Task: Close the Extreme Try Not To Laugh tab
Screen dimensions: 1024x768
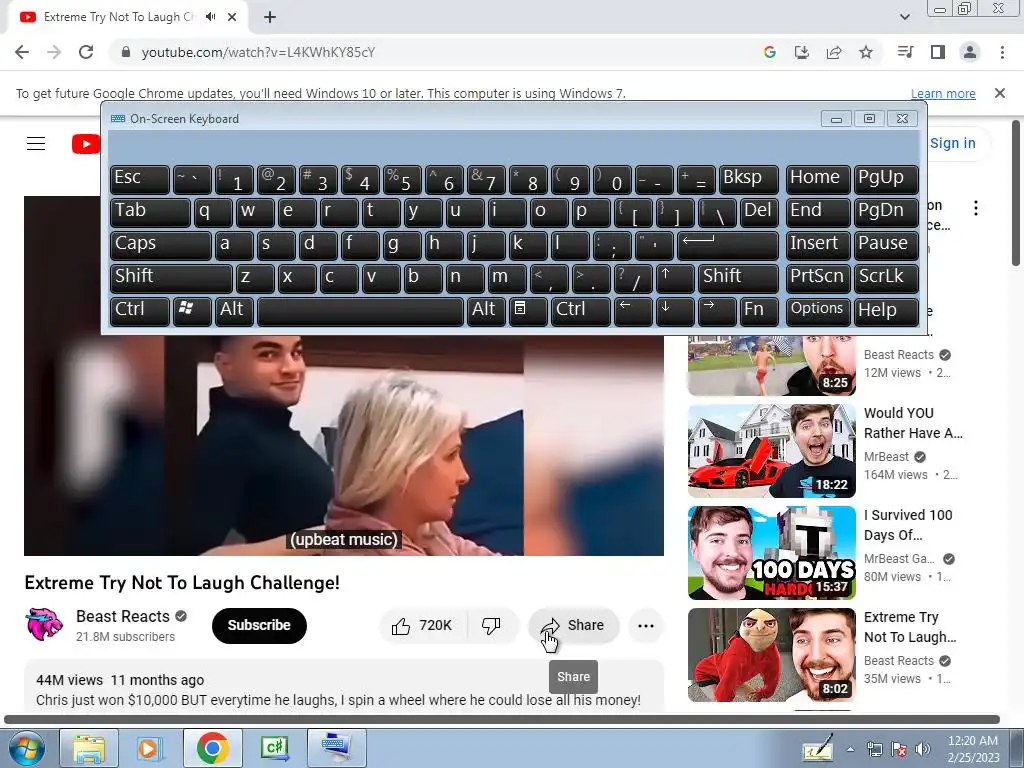Action: [x=232, y=17]
